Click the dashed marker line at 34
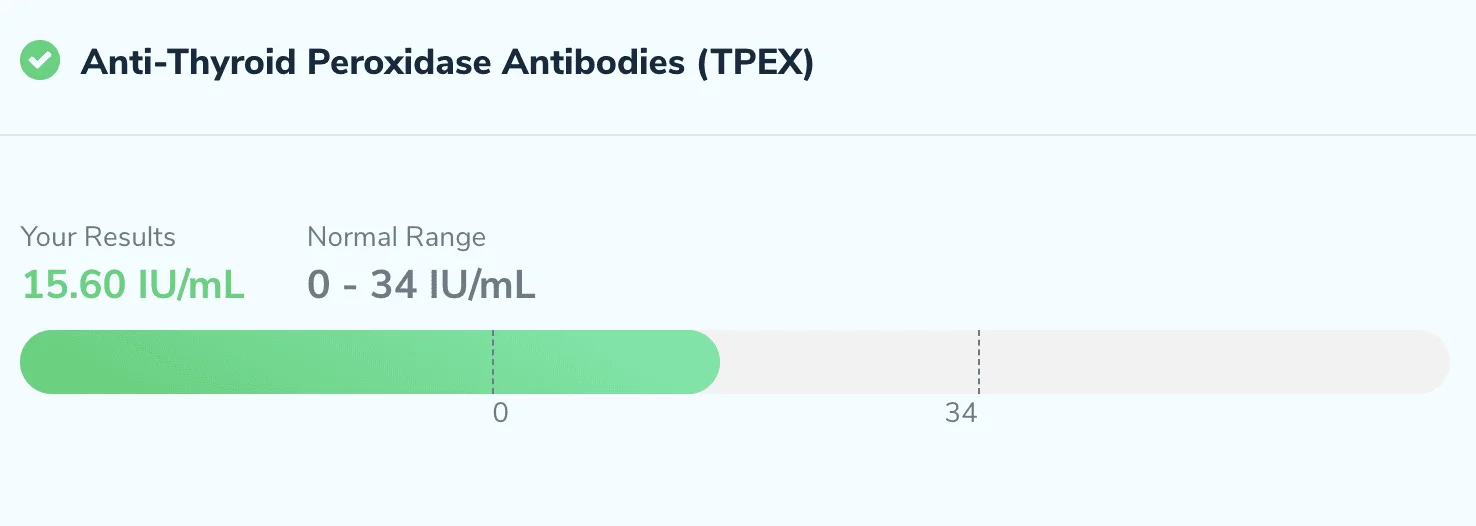 [979, 362]
